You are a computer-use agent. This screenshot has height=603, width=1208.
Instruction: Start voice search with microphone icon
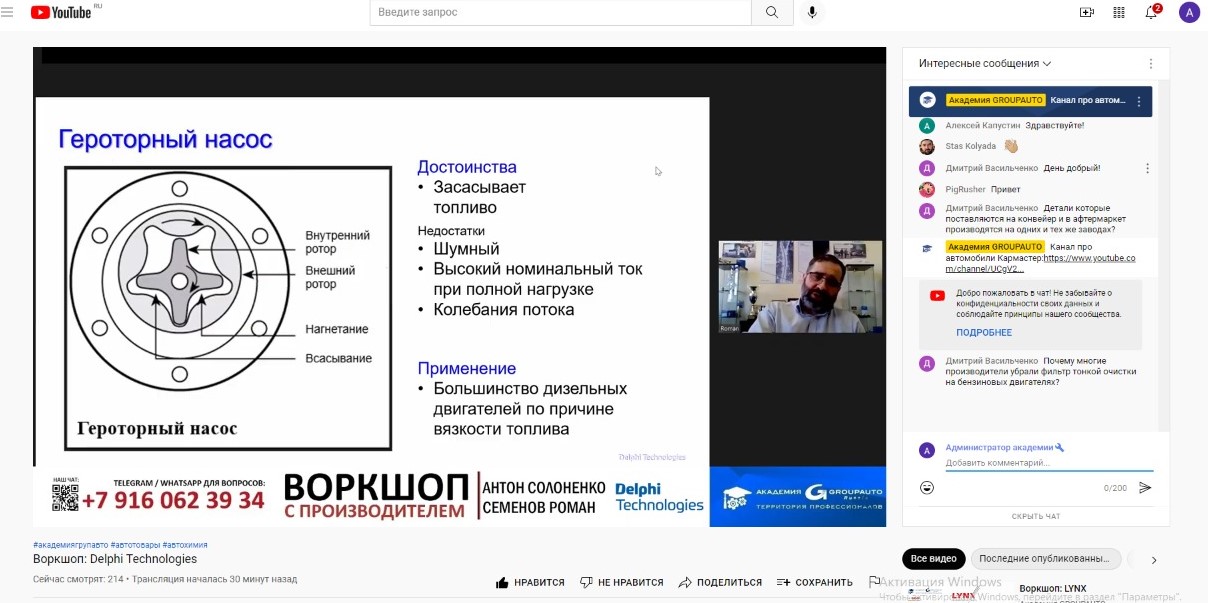[x=812, y=12]
